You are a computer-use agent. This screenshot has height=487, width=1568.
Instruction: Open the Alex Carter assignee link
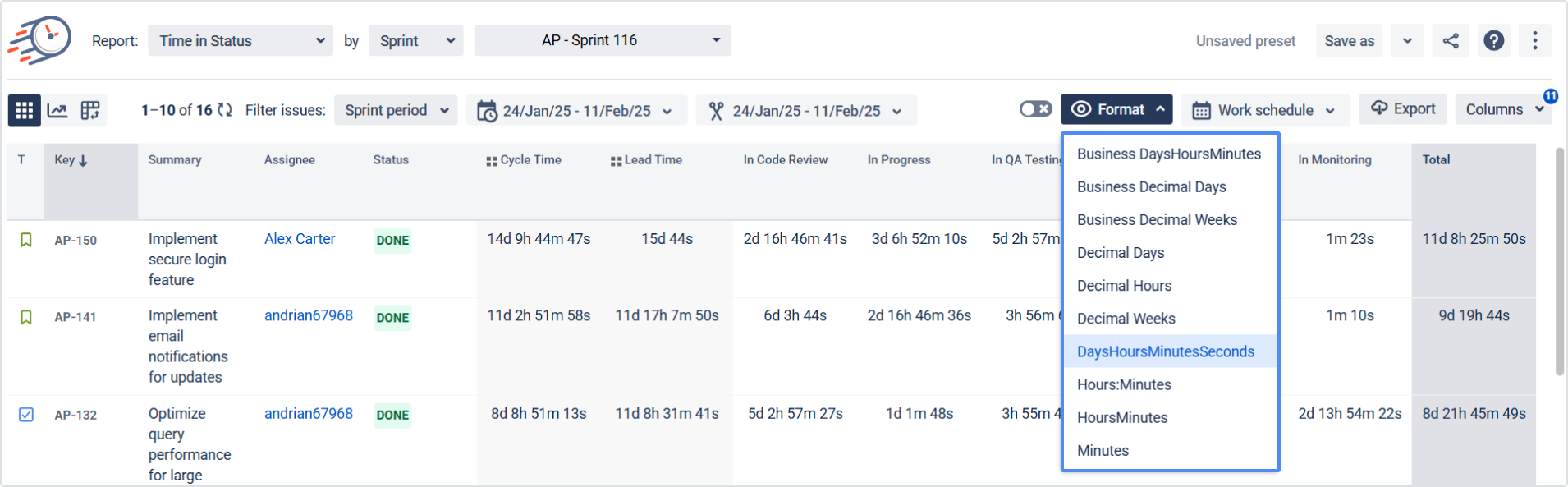click(x=300, y=239)
